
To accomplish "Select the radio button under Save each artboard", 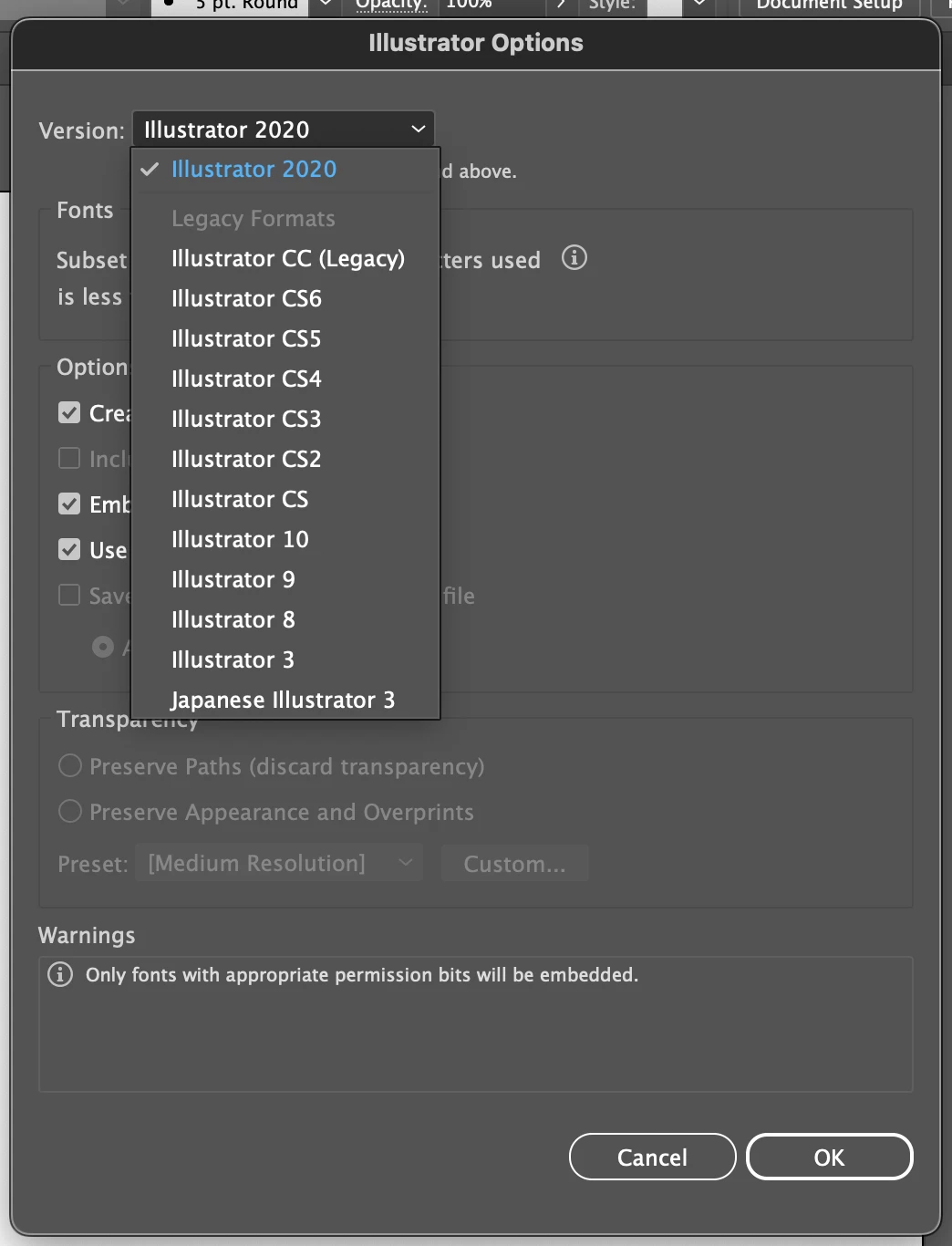I will [103, 647].
